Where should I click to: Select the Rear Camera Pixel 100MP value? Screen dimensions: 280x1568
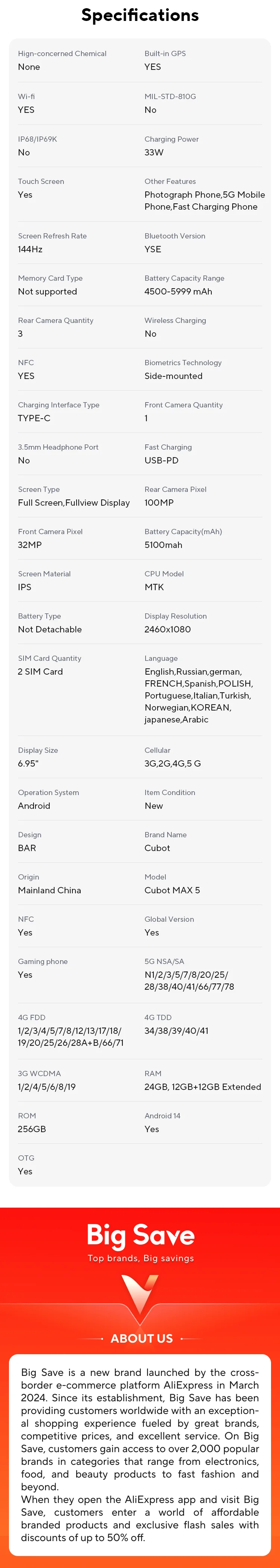coord(159,503)
